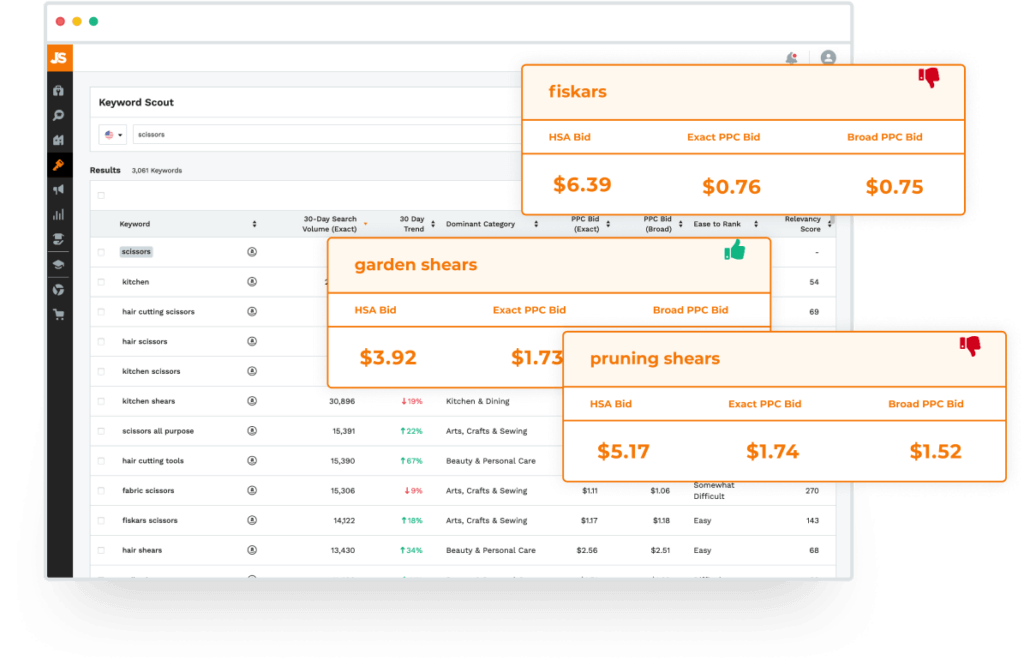1024x667 pixels.
Task: Sort by 30-Day Search Volume column
Action: pos(366,224)
